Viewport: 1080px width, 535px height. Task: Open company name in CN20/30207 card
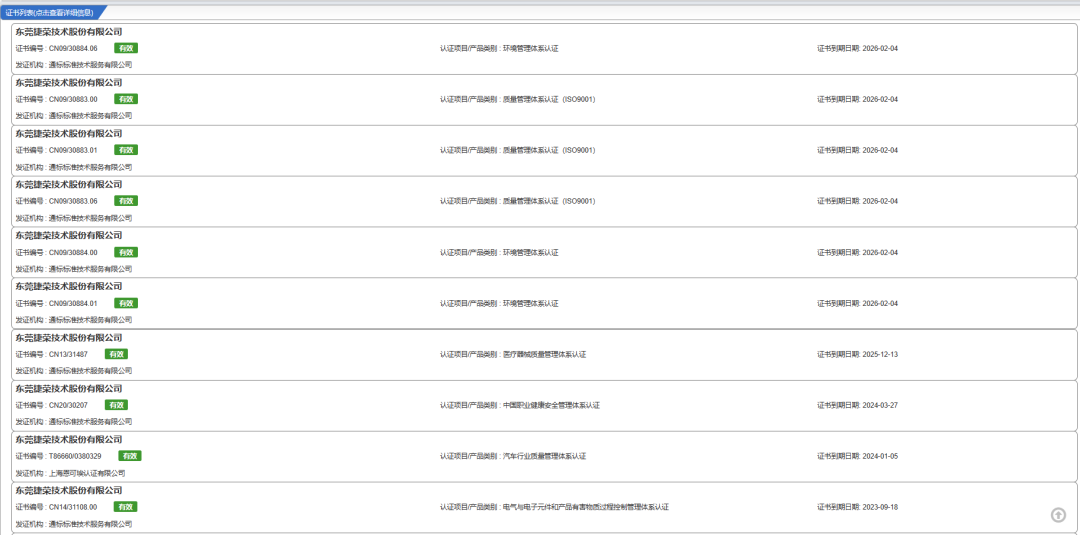coord(69,389)
